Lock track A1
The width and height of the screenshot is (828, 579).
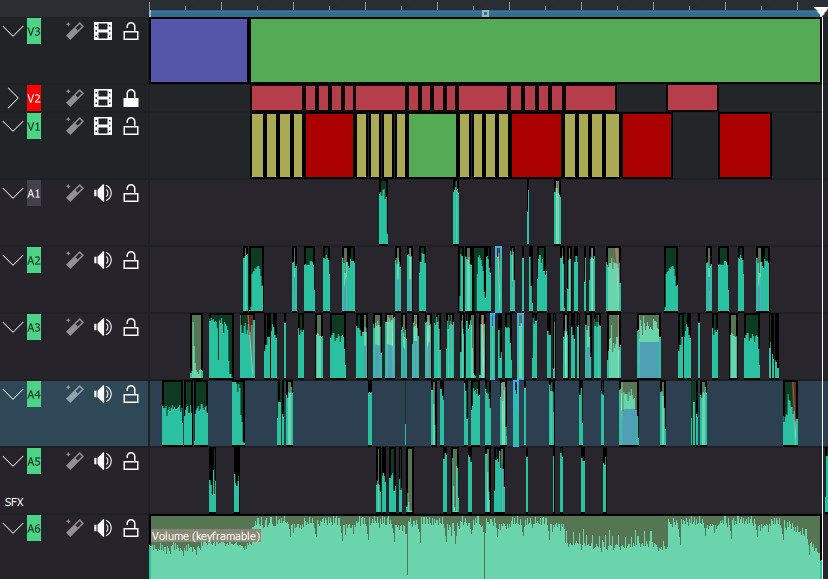131,193
